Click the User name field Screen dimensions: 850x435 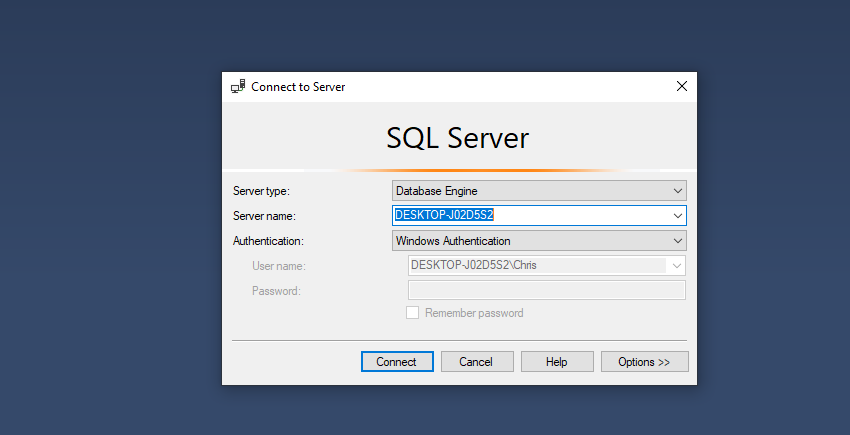coord(537,266)
